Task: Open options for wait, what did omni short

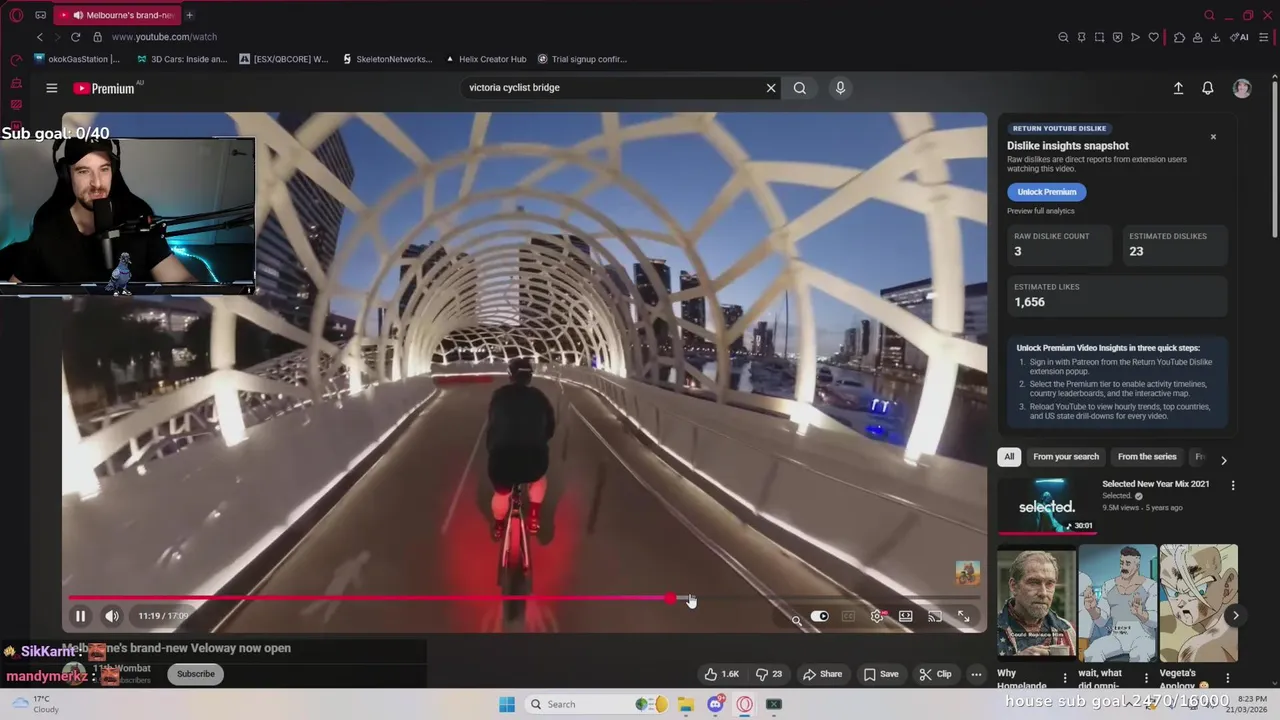Action: tap(1146, 678)
